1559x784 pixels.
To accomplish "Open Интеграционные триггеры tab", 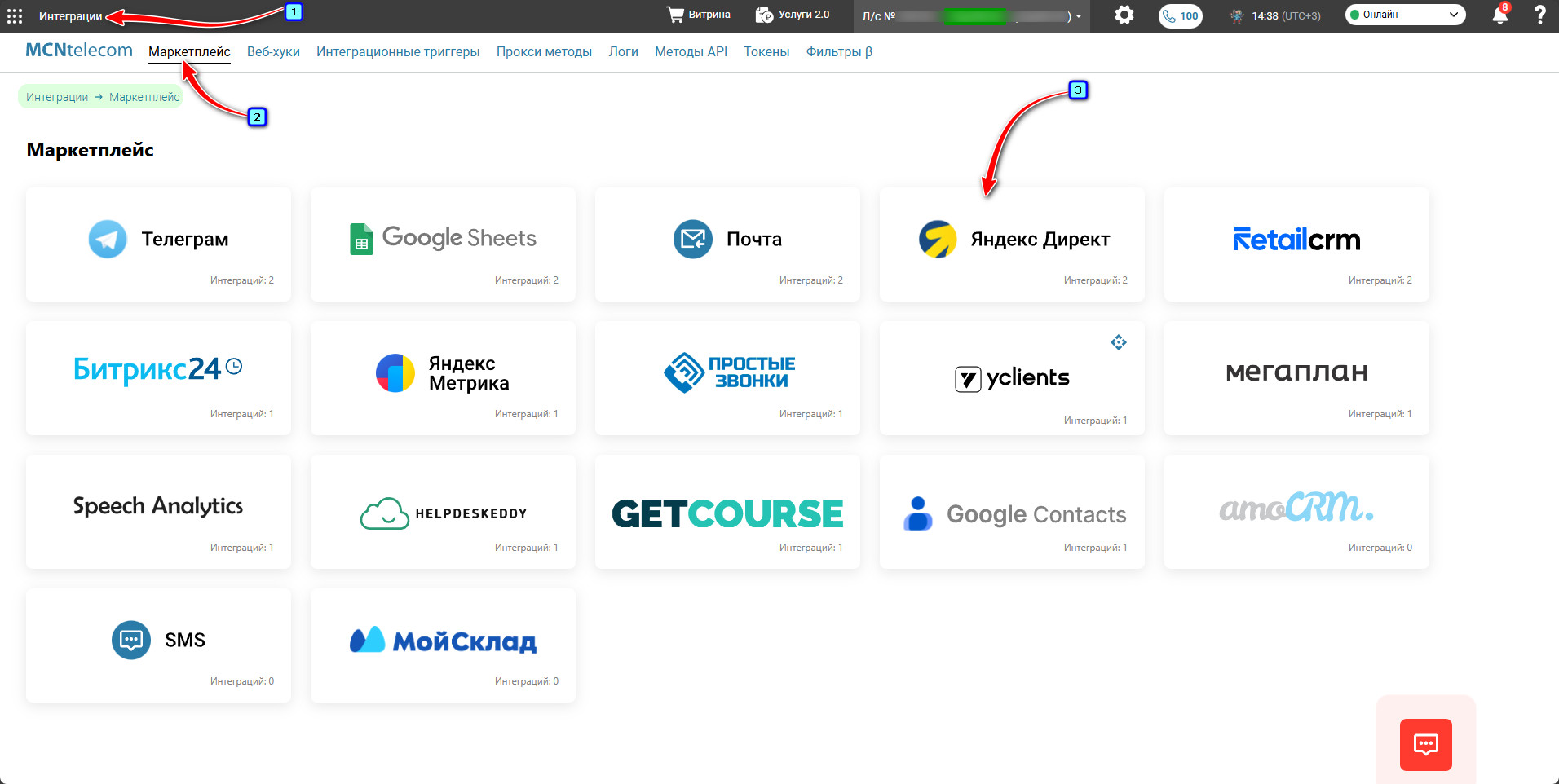I will tap(398, 51).
